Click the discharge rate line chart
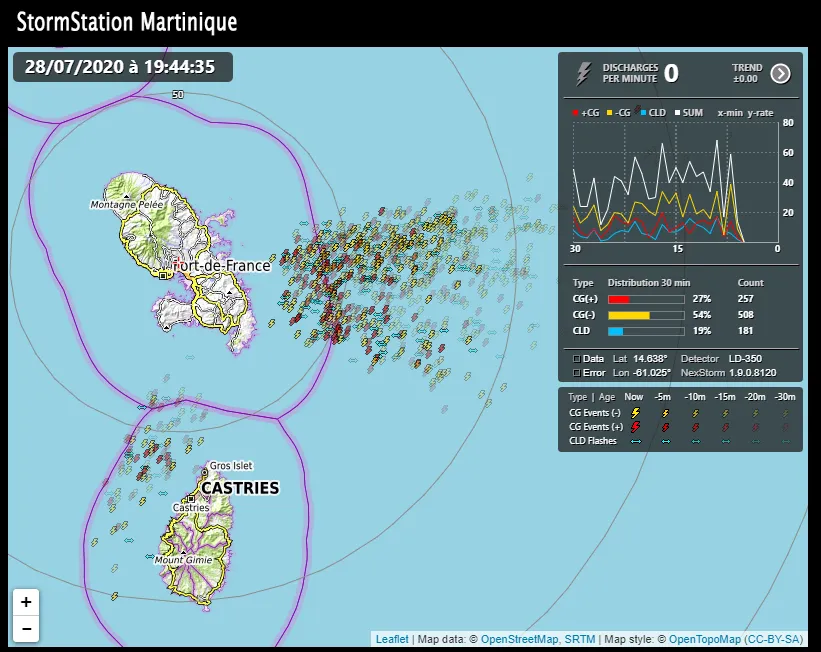The height and width of the screenshot is (652, 821). point(675,182)
